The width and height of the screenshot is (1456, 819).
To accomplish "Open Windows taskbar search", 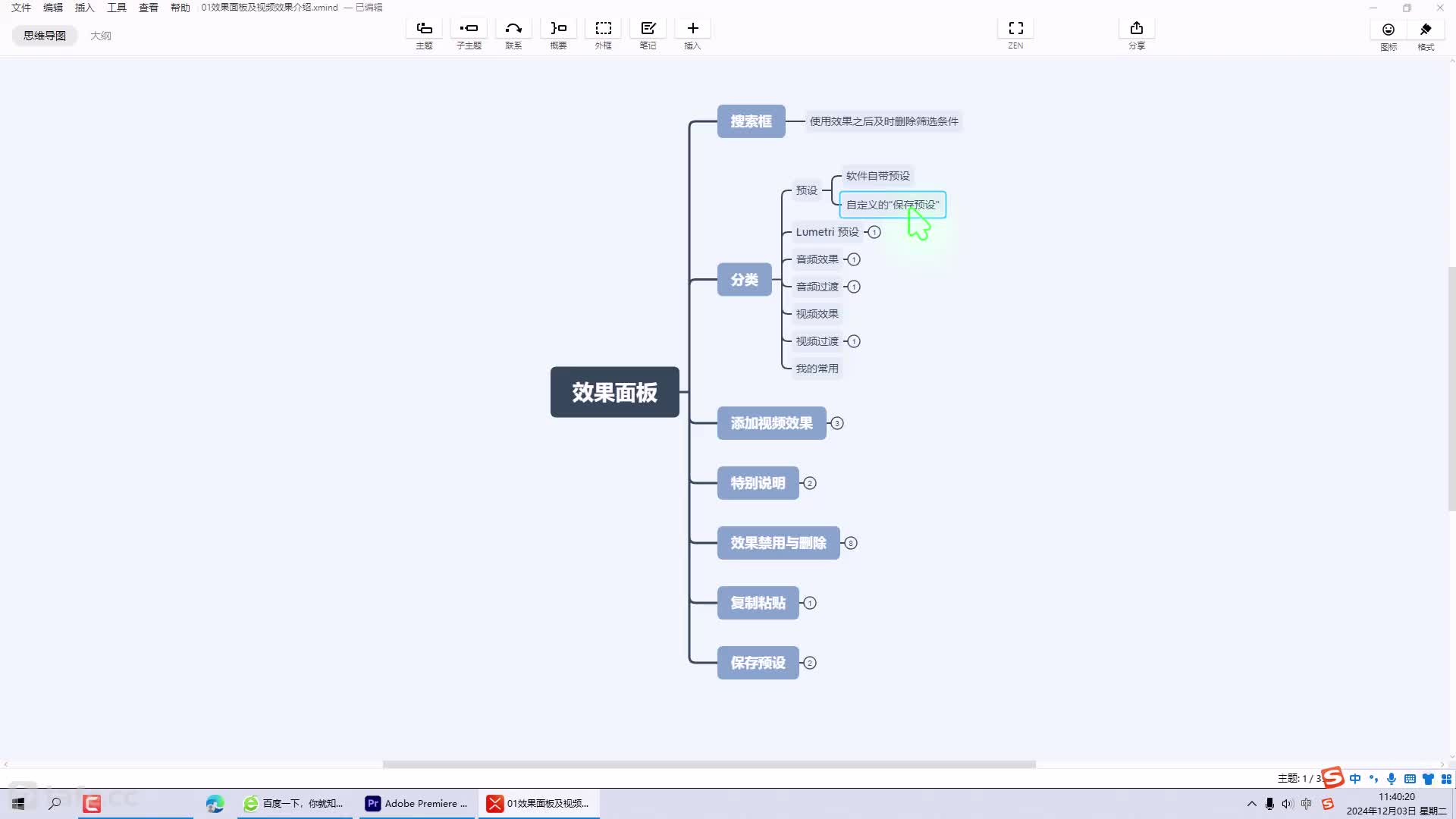I will [x=55, y=804].
